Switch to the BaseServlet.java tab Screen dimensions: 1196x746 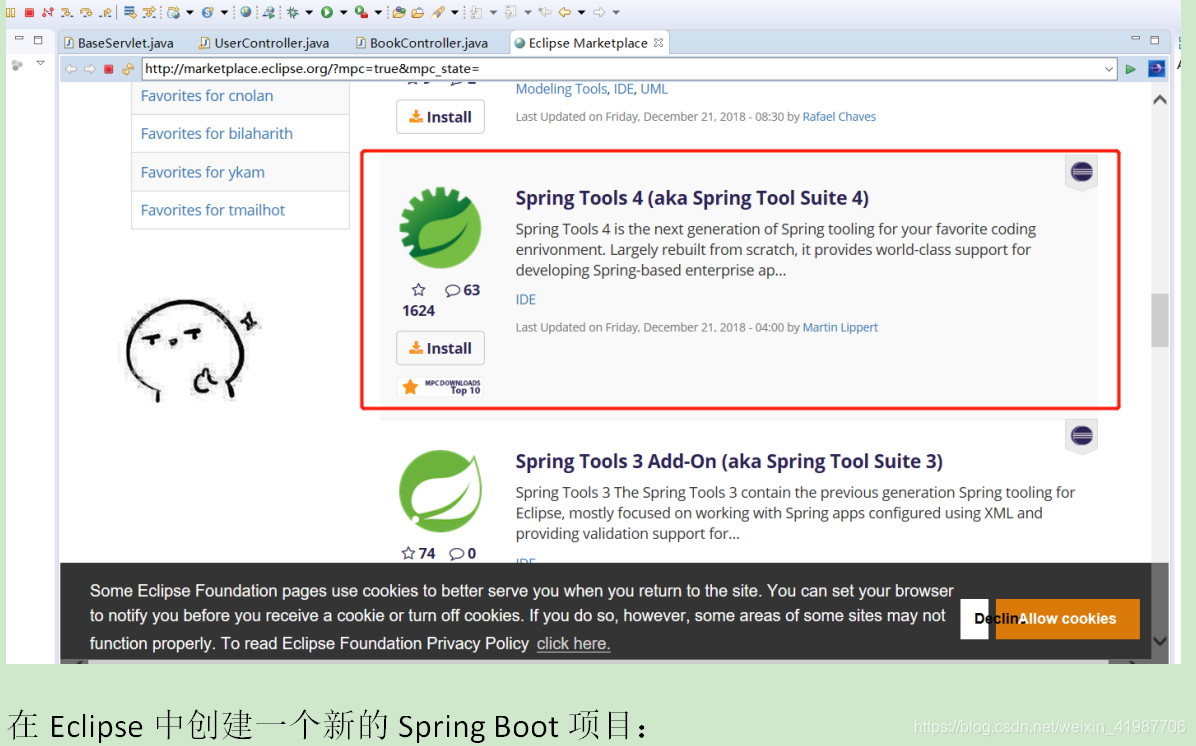point(119,43)
